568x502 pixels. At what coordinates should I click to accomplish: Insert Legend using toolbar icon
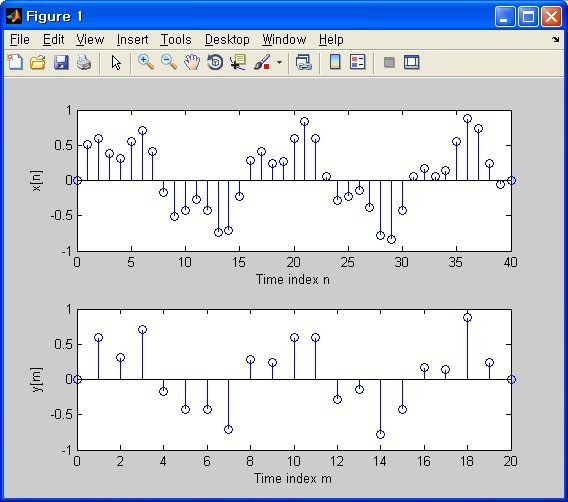358,62
